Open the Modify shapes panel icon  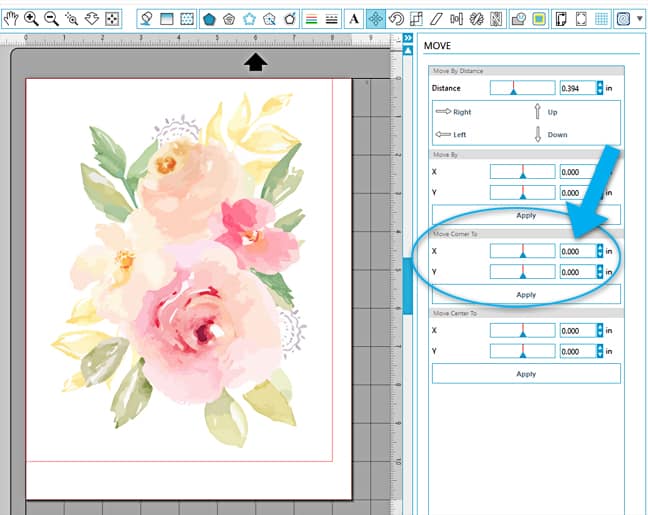(x=519, y=19)
